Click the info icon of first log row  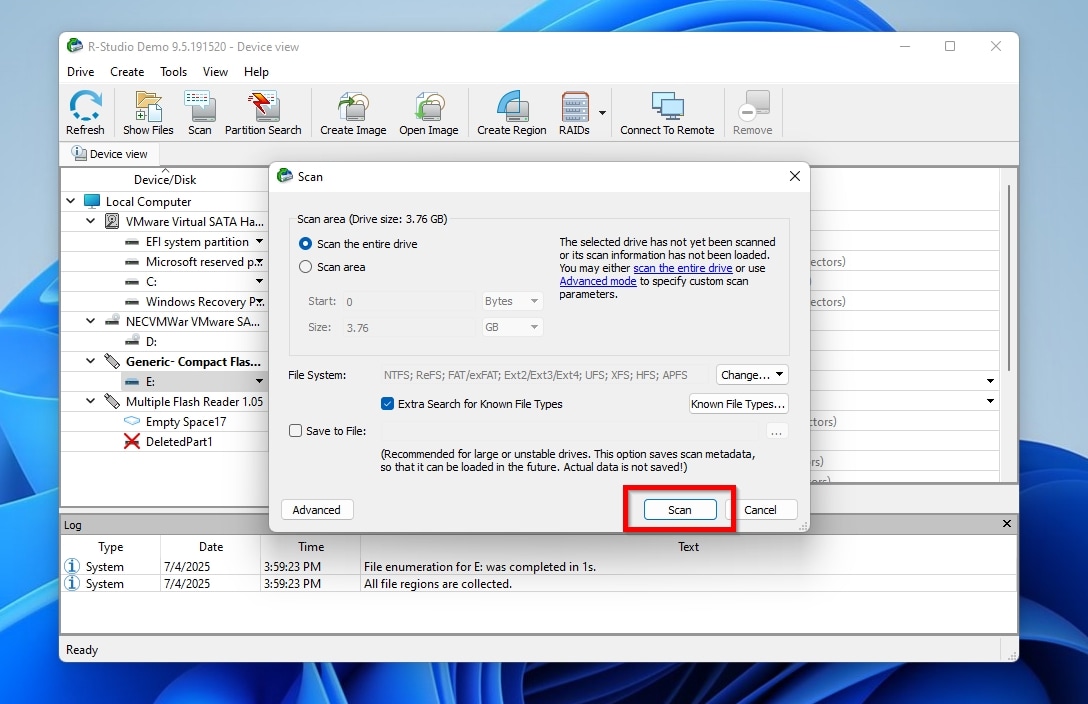71,566
